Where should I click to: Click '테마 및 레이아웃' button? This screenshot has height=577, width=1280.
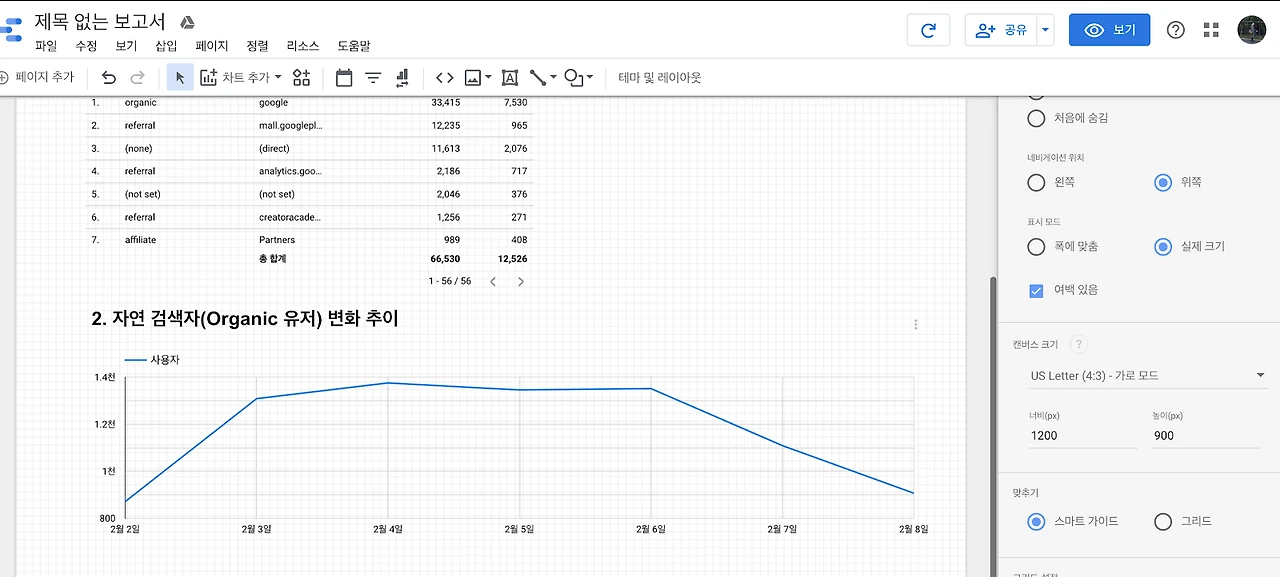click(x=660, y=77)
